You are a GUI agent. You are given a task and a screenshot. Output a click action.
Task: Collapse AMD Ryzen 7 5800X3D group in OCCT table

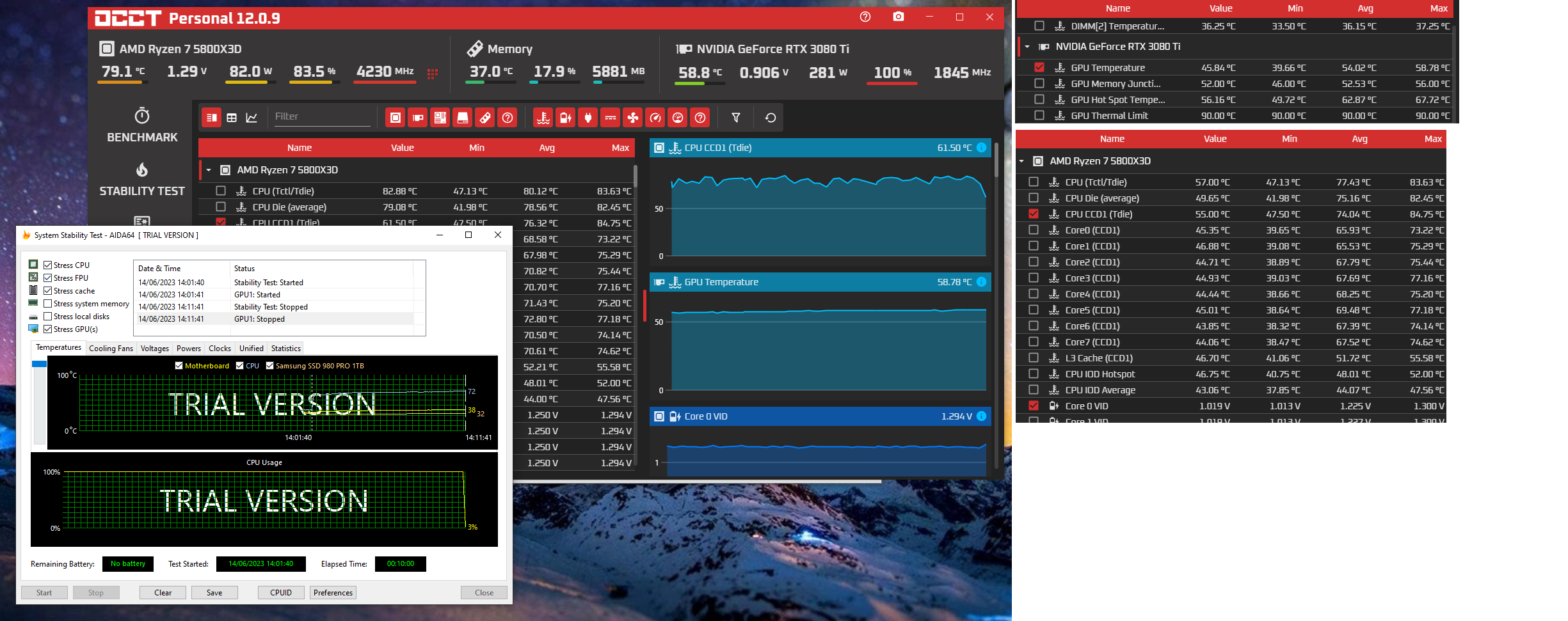209,170
